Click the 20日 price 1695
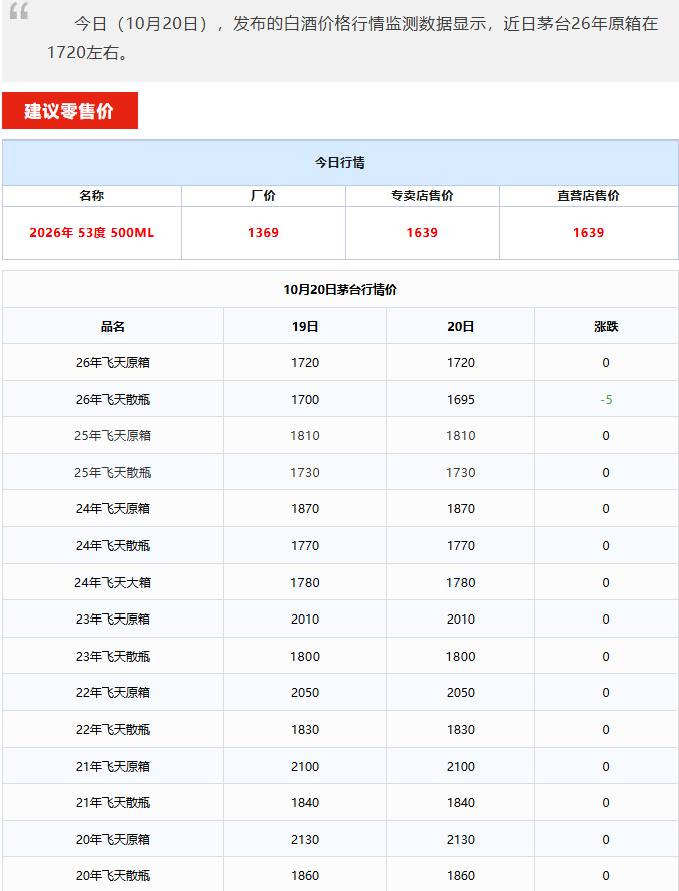679x891 pixels. (460, 399)
